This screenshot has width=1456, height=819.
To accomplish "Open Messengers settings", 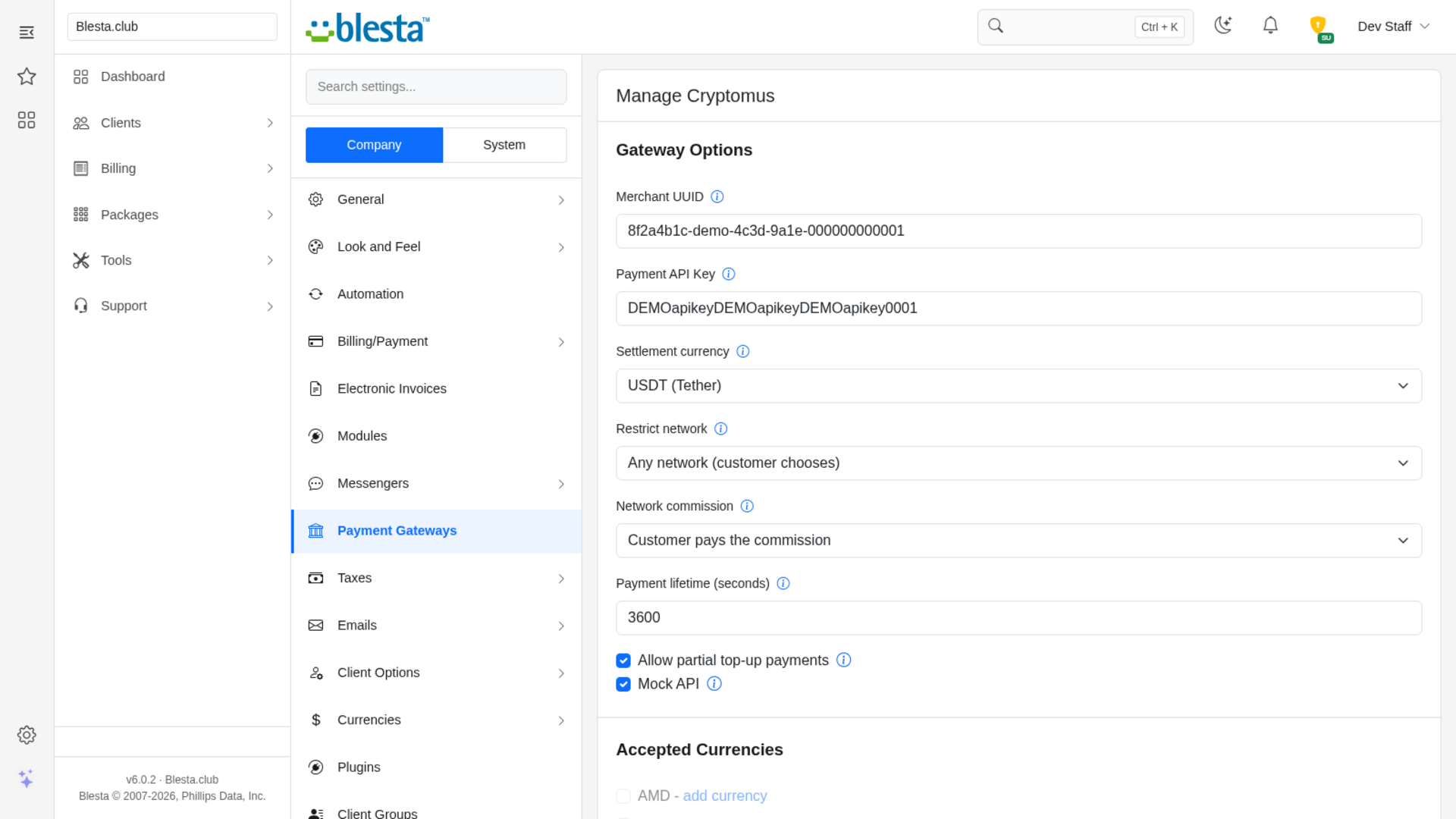I will coord(436,484).
